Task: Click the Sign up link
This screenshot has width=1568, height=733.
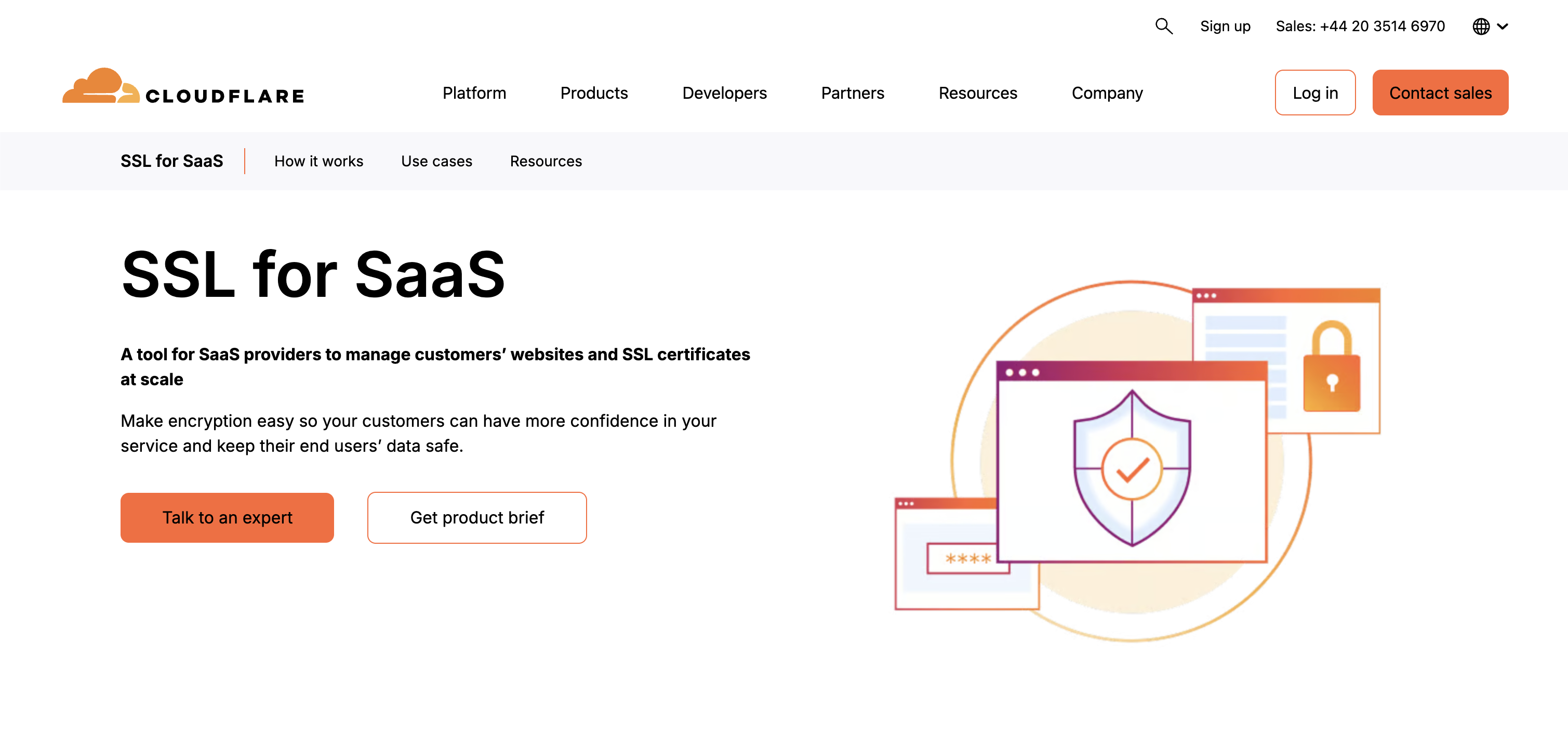Action: (x=1225, y=26)
